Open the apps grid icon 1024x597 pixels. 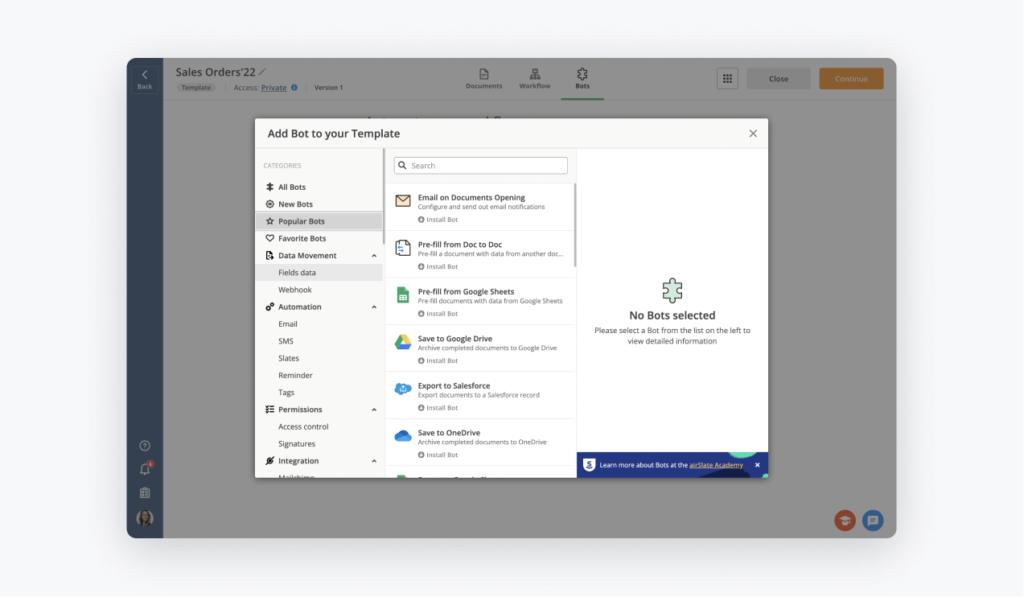pos(727,79)
